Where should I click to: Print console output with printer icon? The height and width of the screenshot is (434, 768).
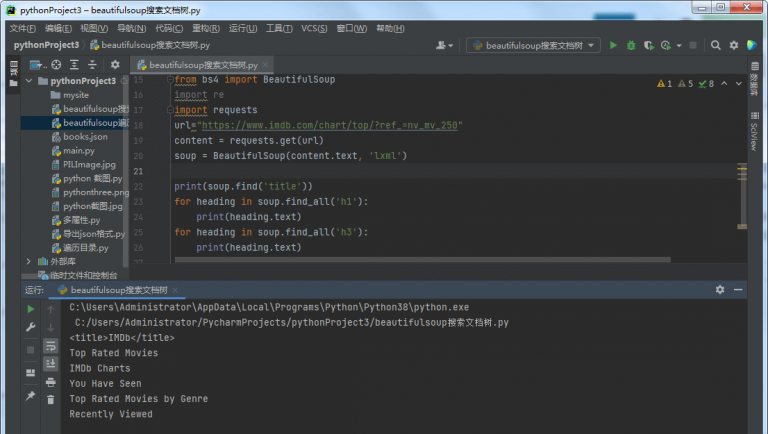(x=50, y=382)
